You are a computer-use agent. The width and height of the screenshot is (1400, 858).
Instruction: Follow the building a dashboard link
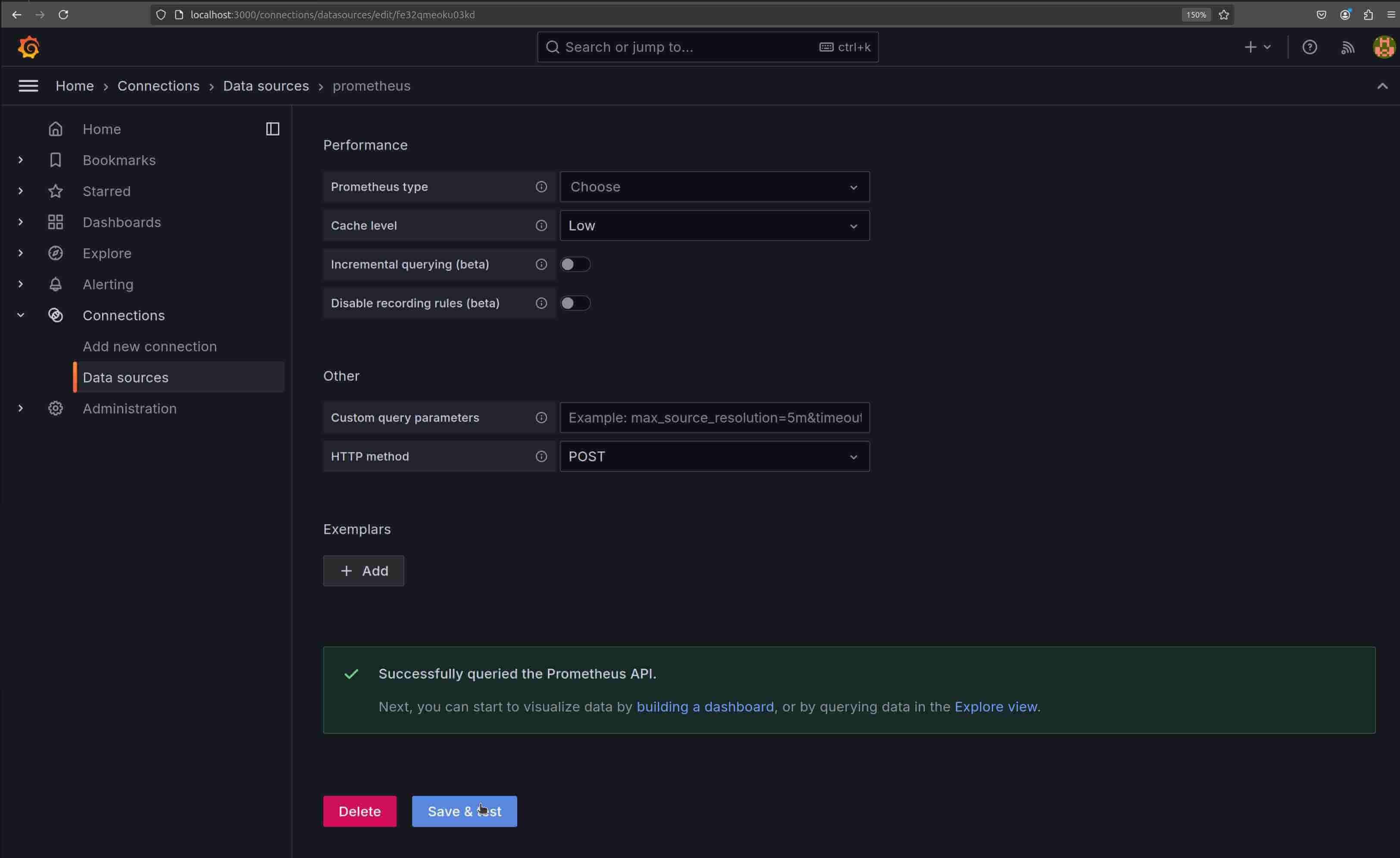pos(705,706)
